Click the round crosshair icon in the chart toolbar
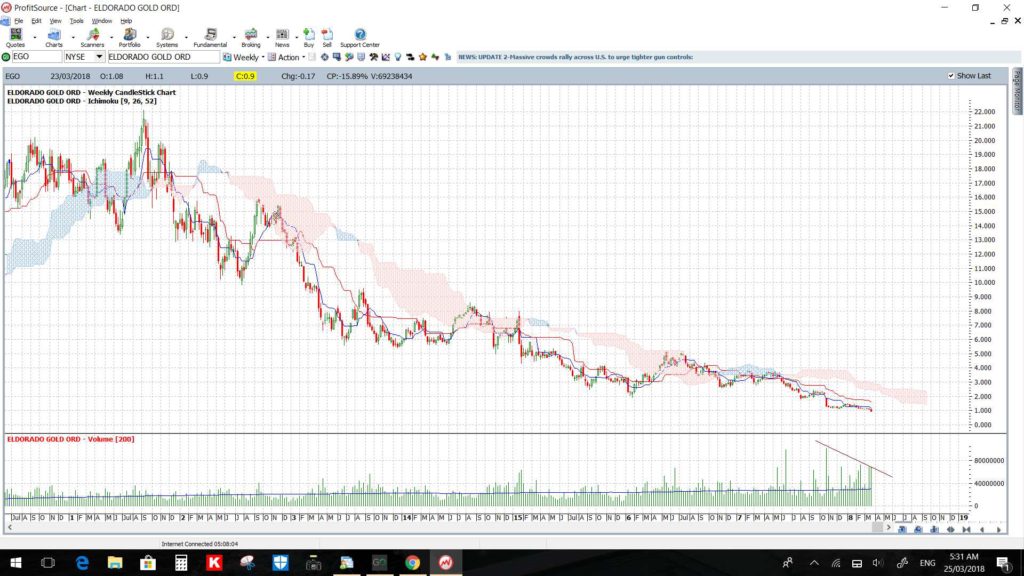The width and height of the screenshot is (1024, 576). (x=325, y=57)
